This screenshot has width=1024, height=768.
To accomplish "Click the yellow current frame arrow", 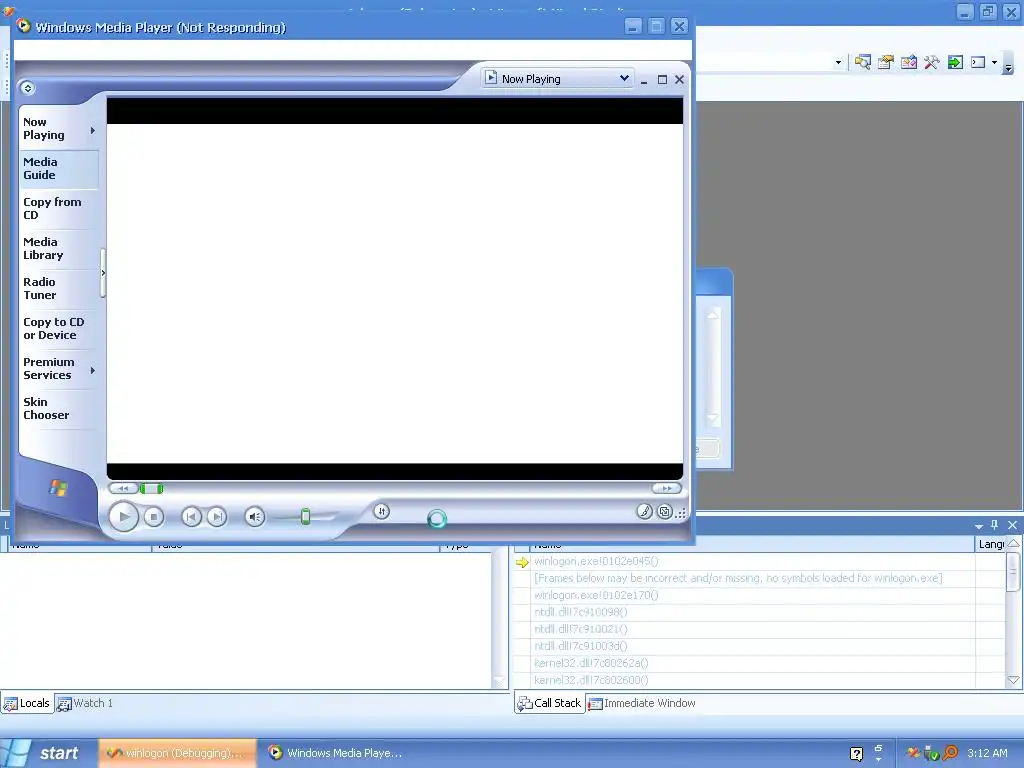I will (x=522, y=562).
